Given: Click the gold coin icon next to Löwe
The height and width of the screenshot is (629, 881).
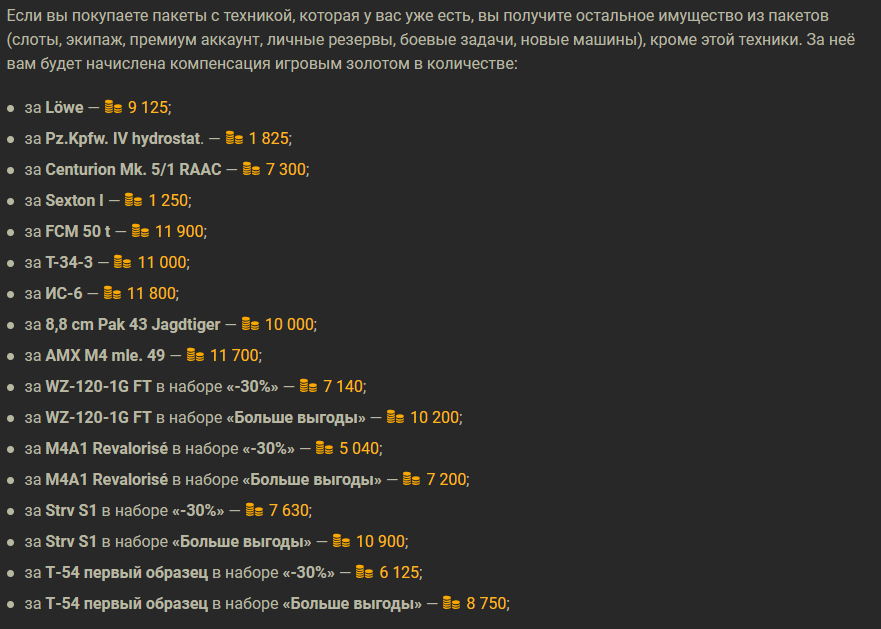Looking at the screenshot, I should [x=113, y=106].
